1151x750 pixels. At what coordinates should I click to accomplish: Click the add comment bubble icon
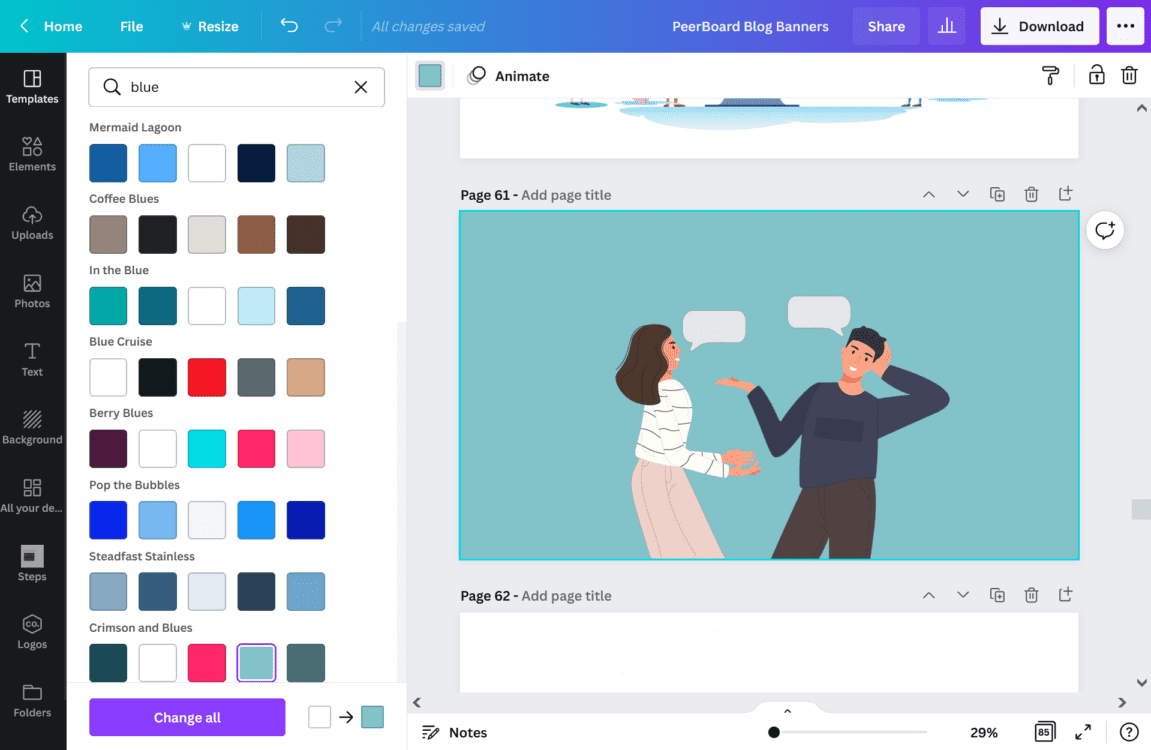click(x=1105, y=230)
